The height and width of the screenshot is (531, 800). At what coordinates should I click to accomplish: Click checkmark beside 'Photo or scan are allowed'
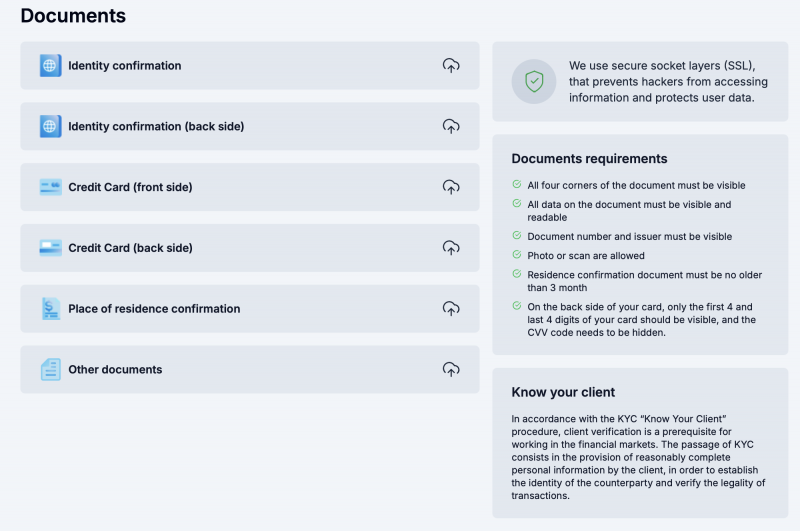click(x=517, y=255)
